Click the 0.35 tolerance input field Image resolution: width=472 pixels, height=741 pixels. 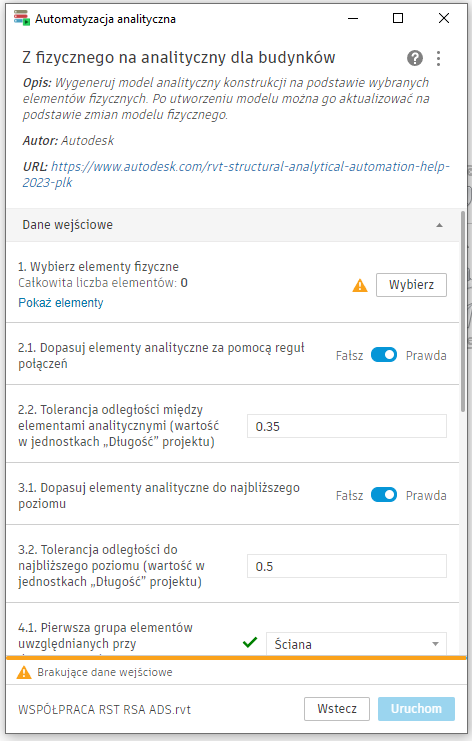(x=347, y=426)
